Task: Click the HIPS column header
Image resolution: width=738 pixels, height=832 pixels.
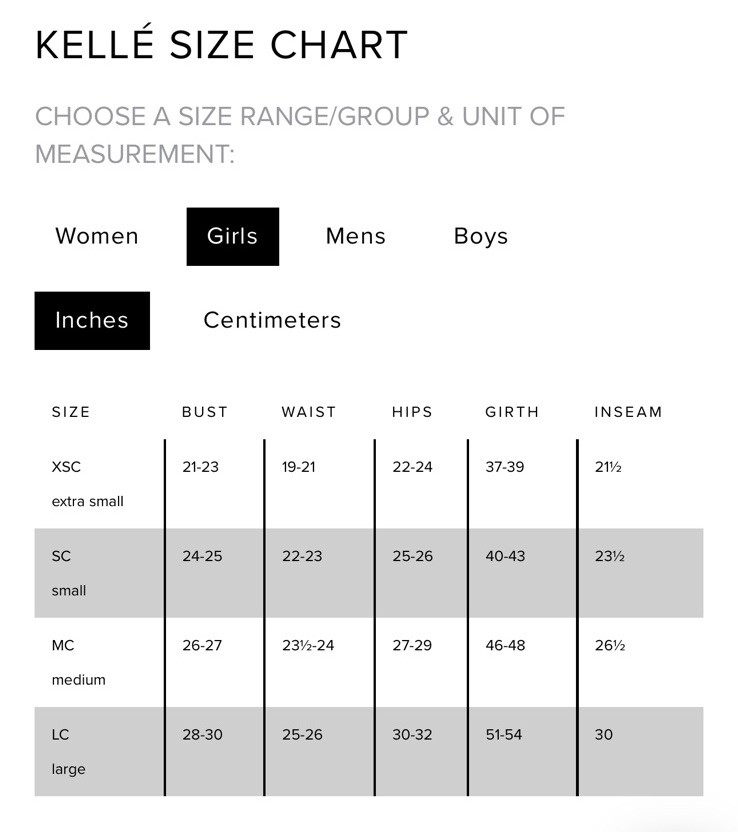Action: point(413,412)
